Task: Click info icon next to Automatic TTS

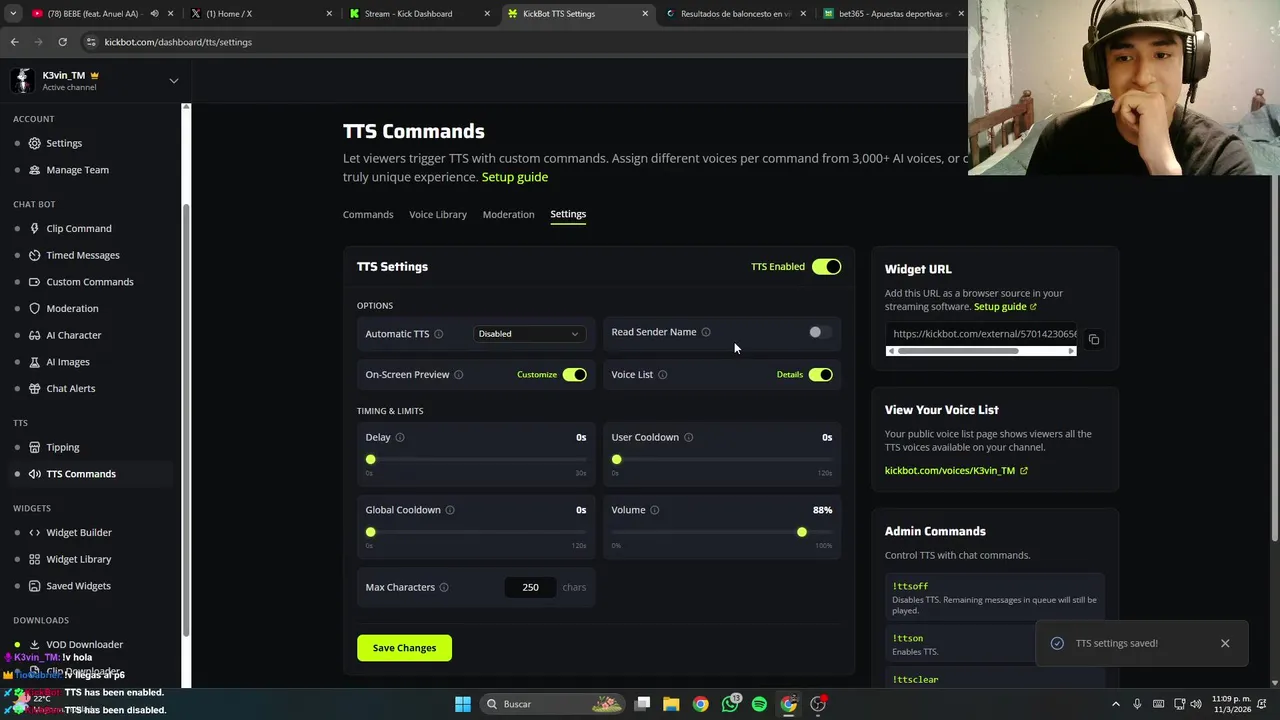Action: click(x=438, y=334)
